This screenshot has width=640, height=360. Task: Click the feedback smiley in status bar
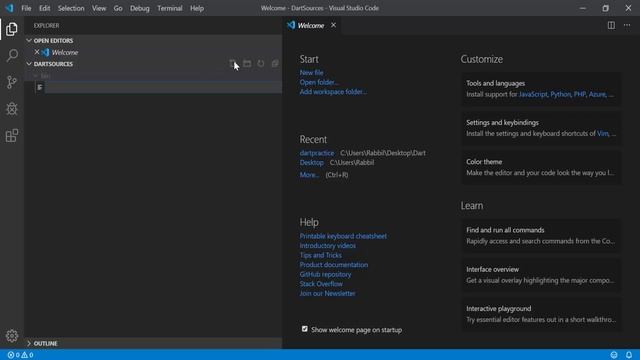pos(614,355)
